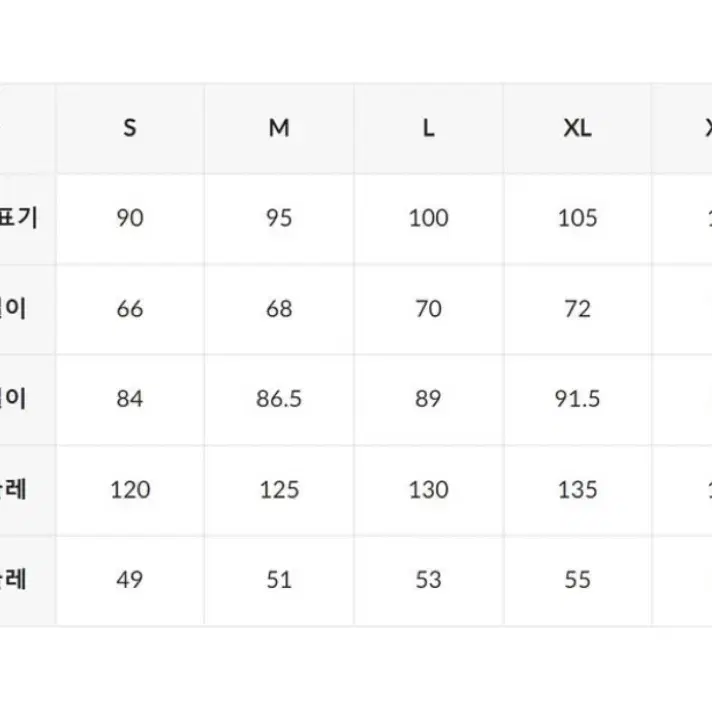Click the cell showing 95
Screen dimensions: 712x712
tap(279, 218)
